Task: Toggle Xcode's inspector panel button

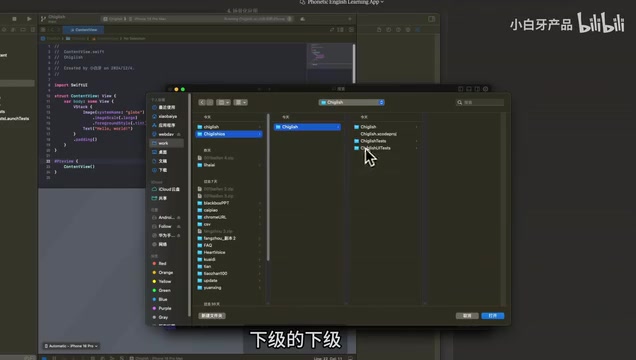Action: pos(432,19)
